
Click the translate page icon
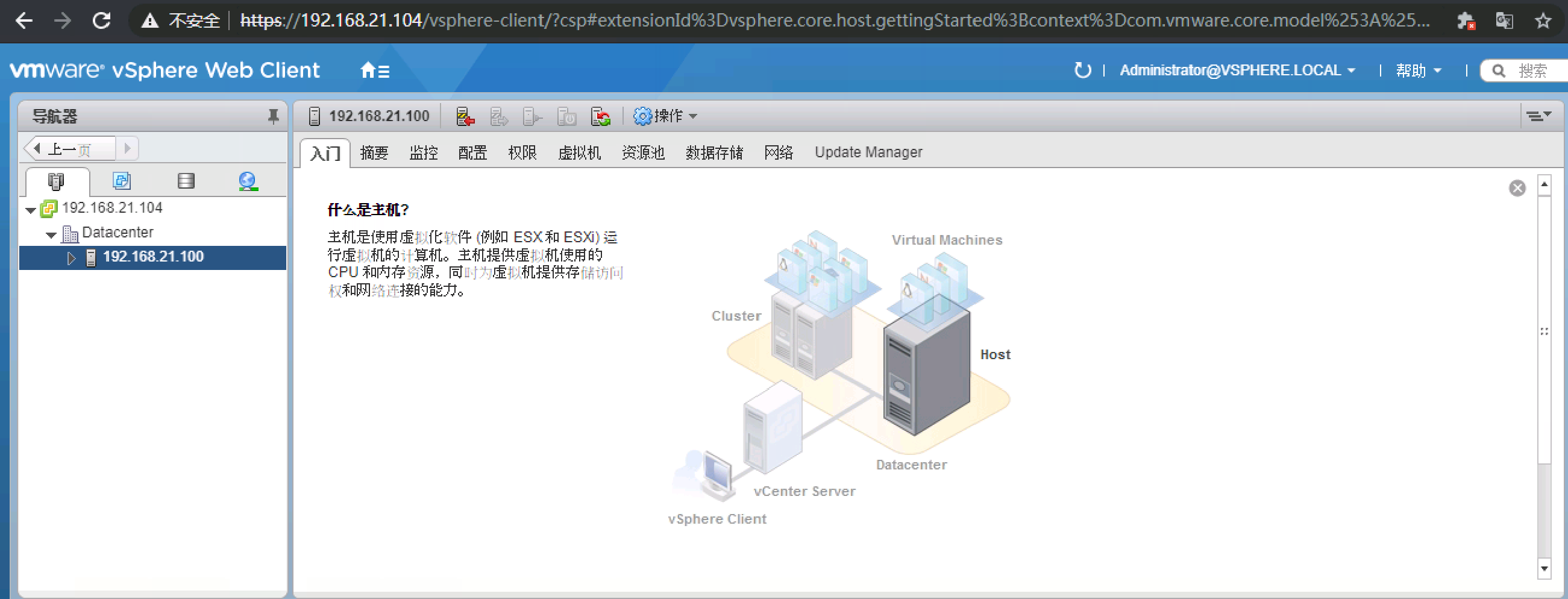click(x=1505, y=20)
